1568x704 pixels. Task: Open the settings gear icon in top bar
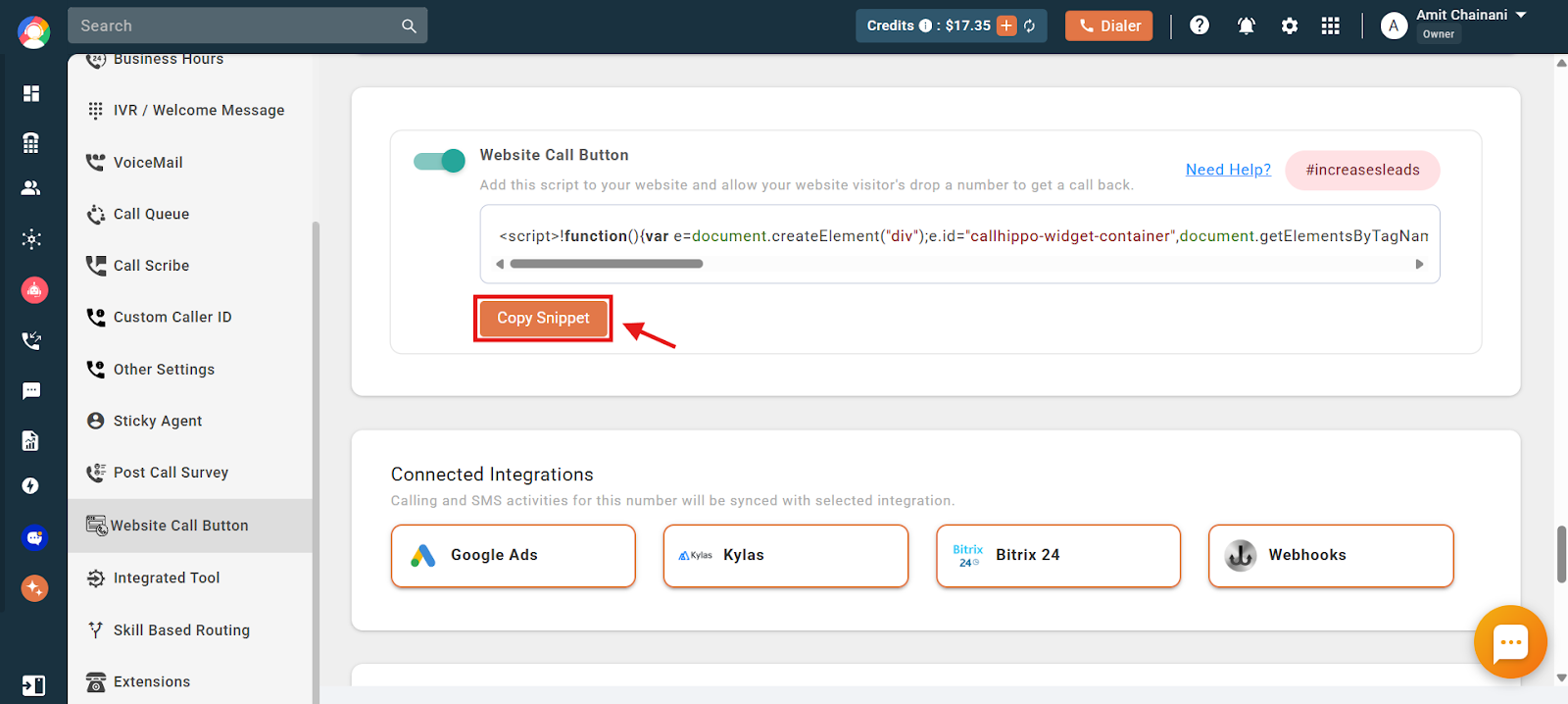(x=1290, y=26)
